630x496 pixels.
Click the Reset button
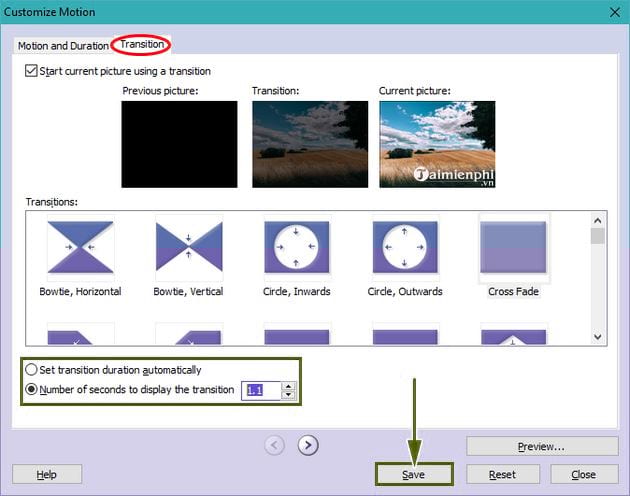pyautogui.click(x=502, y=475)
